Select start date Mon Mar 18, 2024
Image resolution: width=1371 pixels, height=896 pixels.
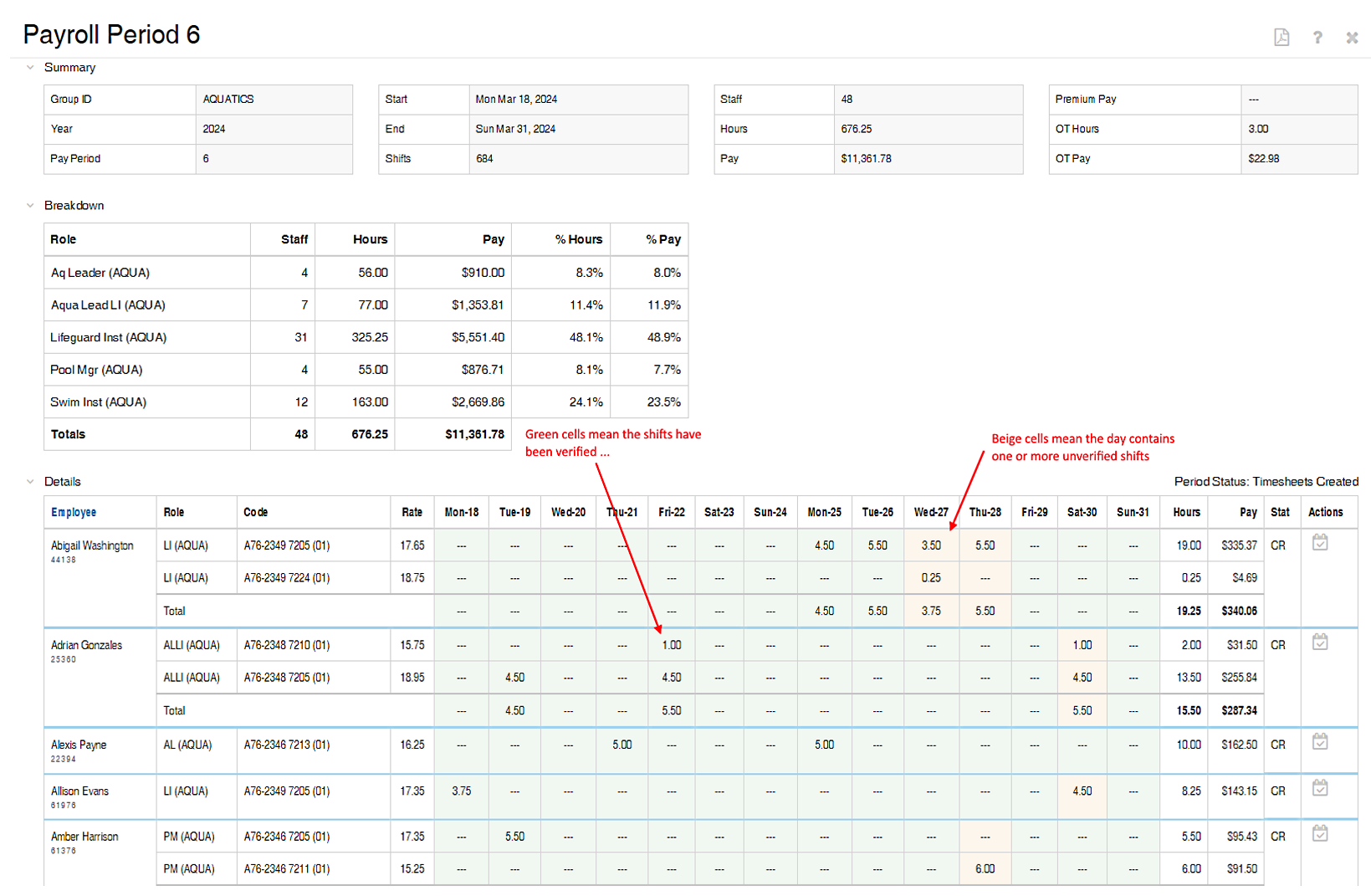pos(516,99)
